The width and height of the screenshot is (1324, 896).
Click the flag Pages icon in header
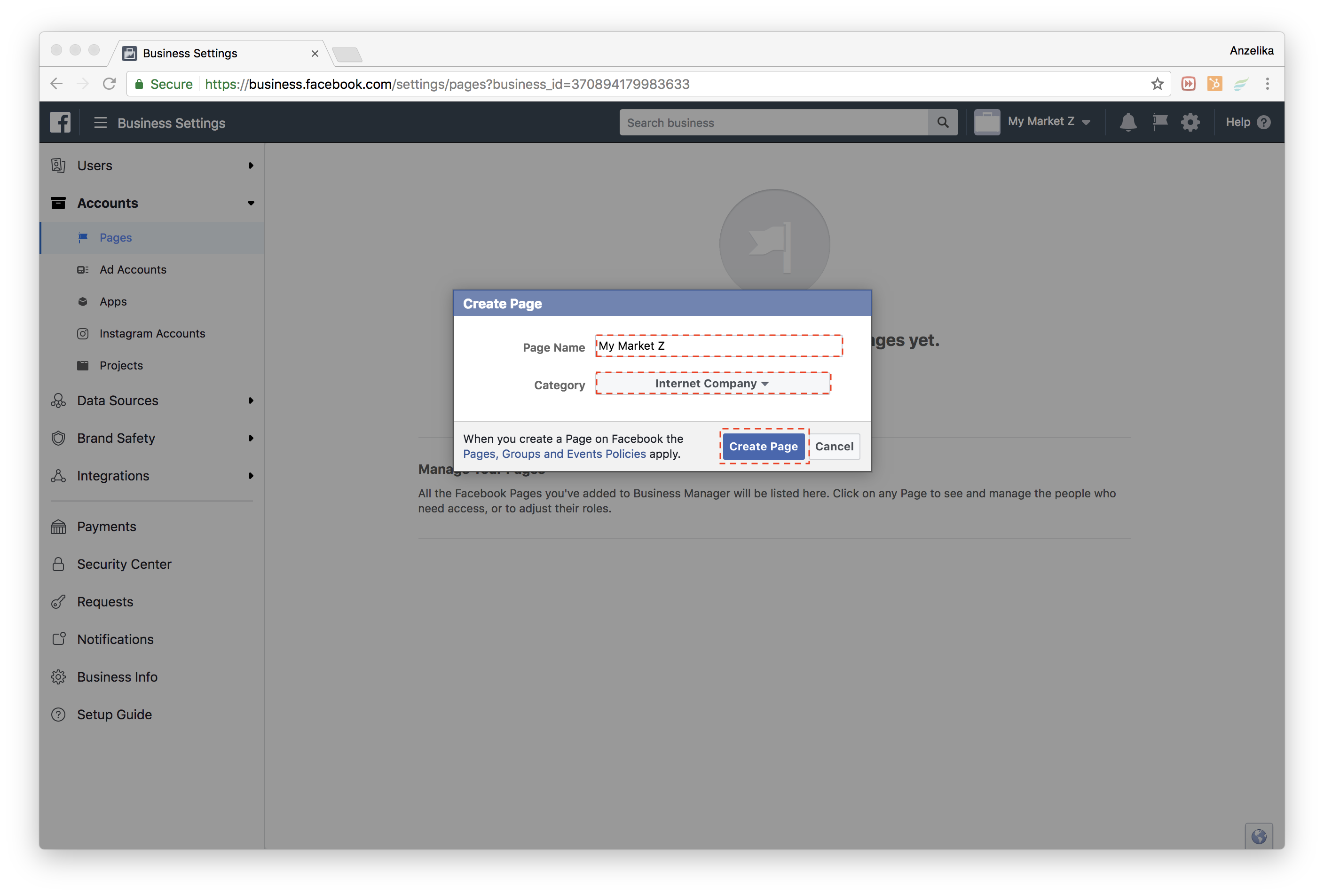coord(1159,123)
